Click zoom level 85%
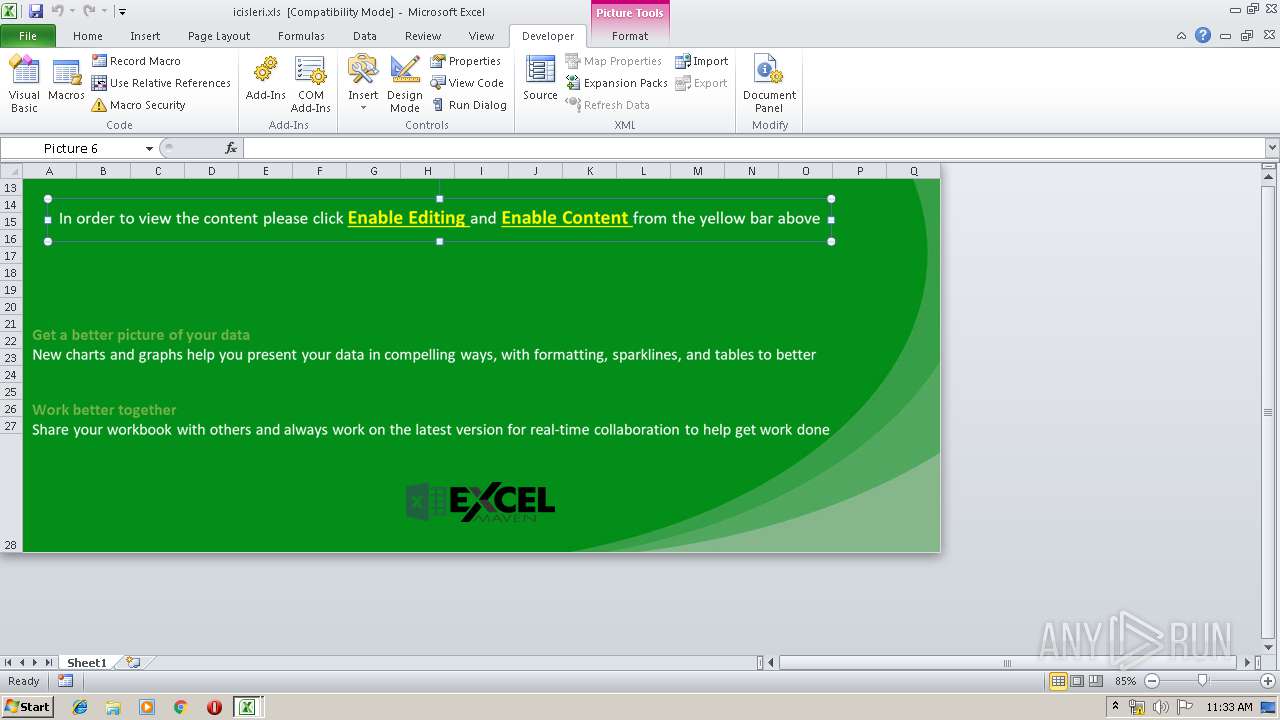 point(1126,681)
